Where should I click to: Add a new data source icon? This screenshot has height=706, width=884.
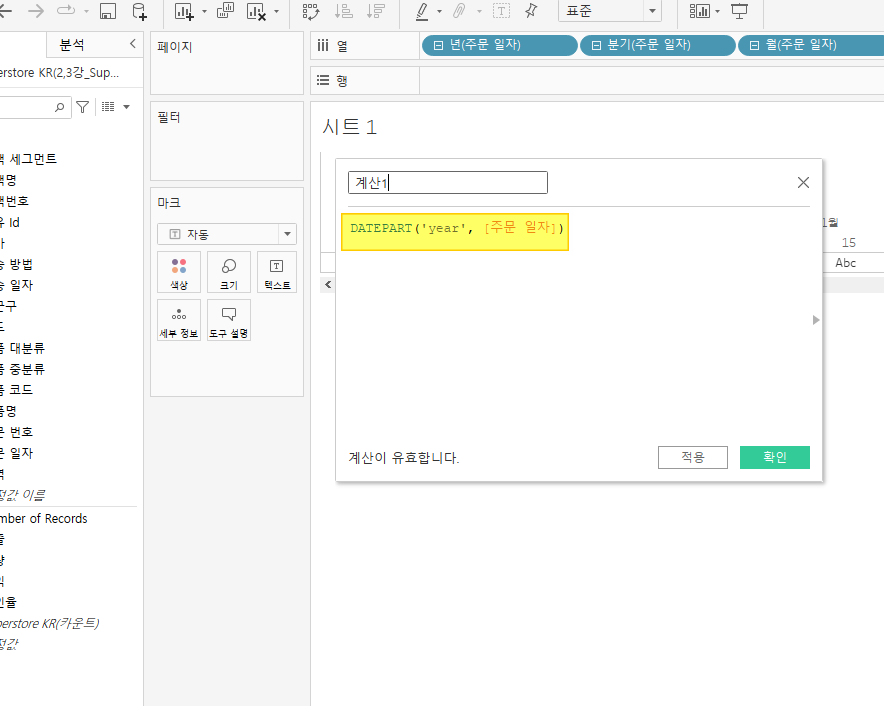tap(139, 11)
